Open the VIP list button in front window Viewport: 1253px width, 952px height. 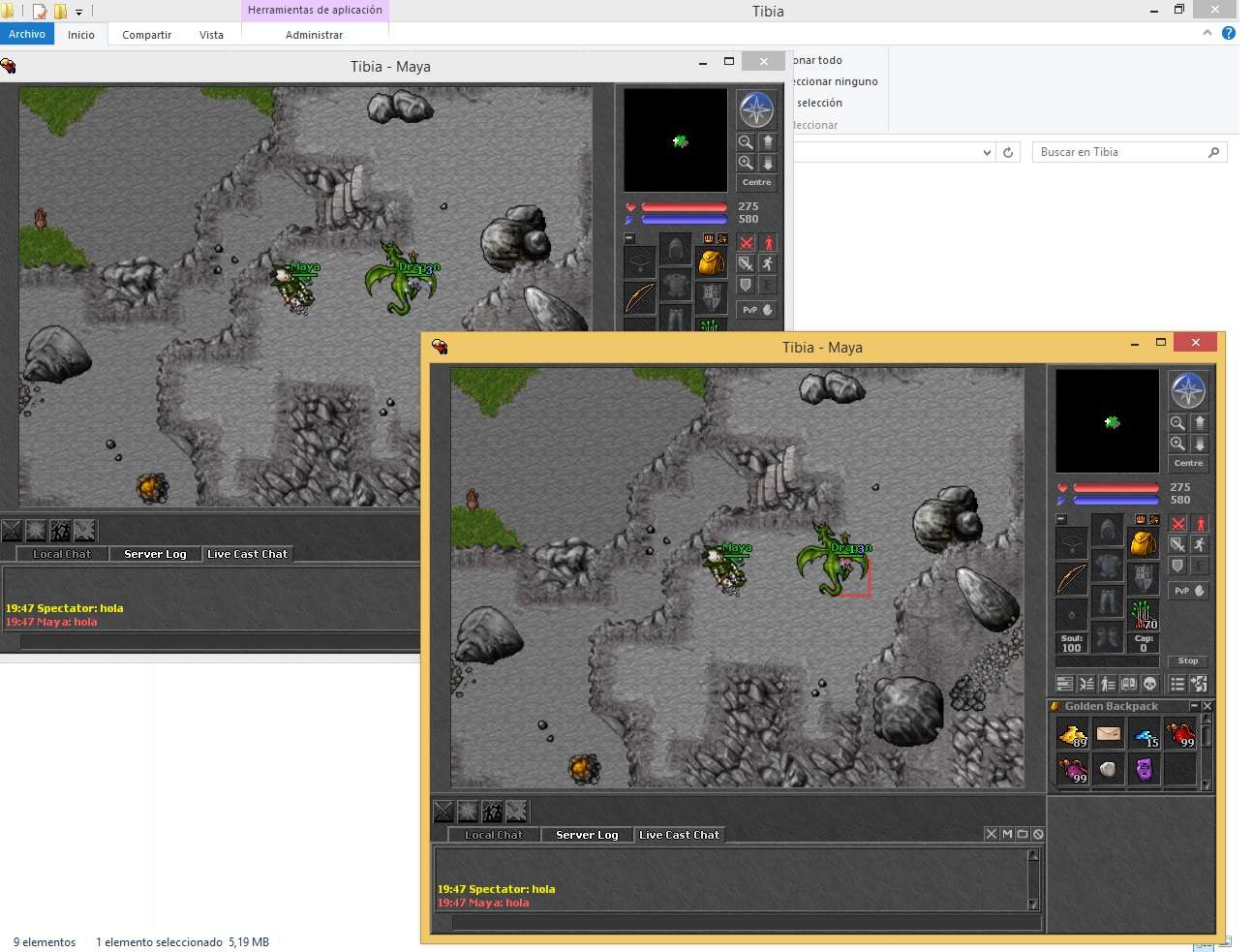tap(1108, 684)
